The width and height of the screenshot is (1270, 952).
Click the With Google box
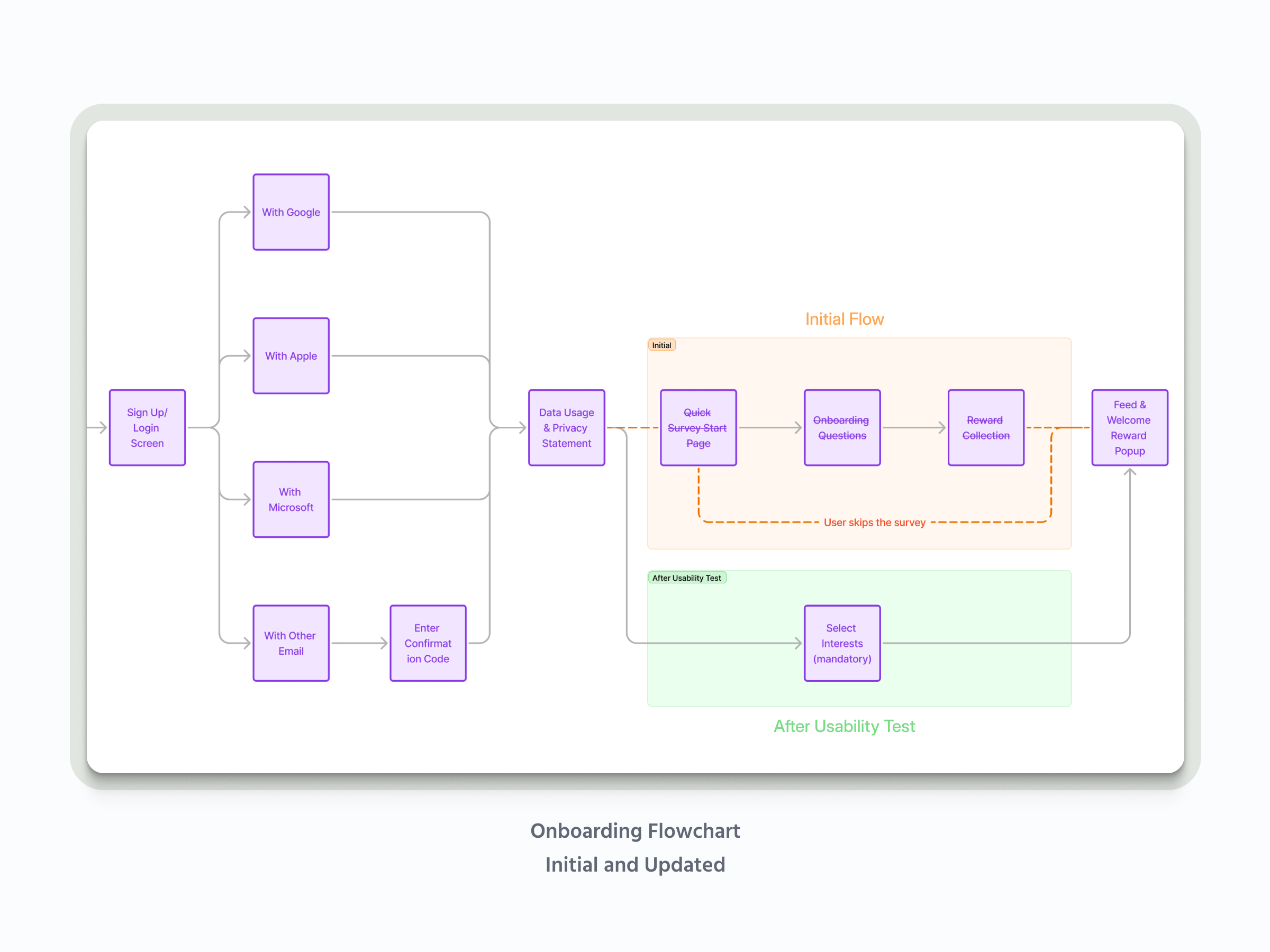coord(291,212)
